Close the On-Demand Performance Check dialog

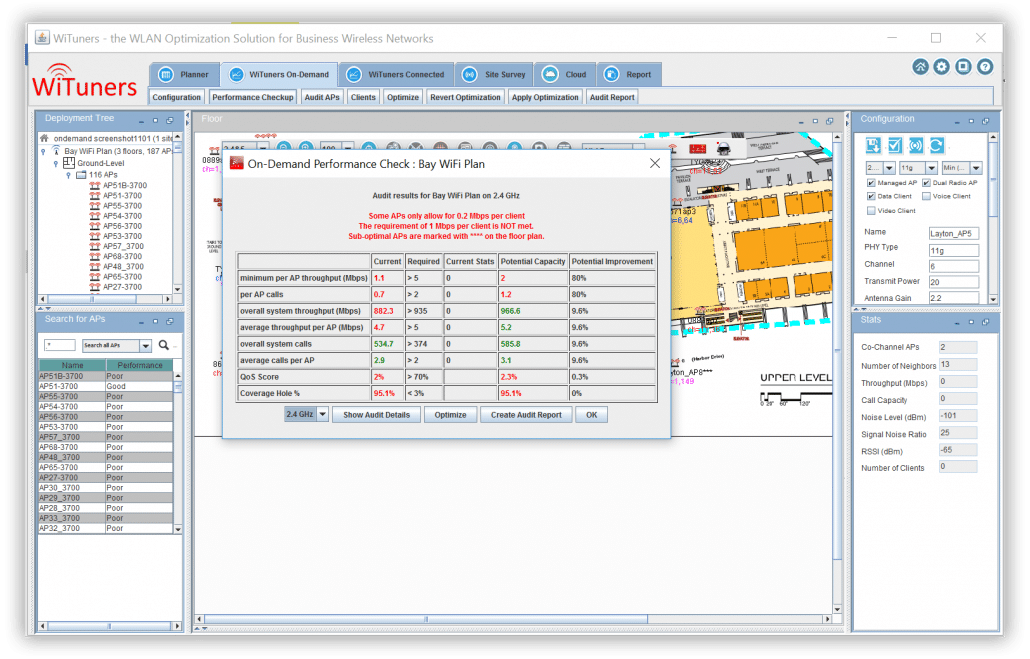coord(655,164)
